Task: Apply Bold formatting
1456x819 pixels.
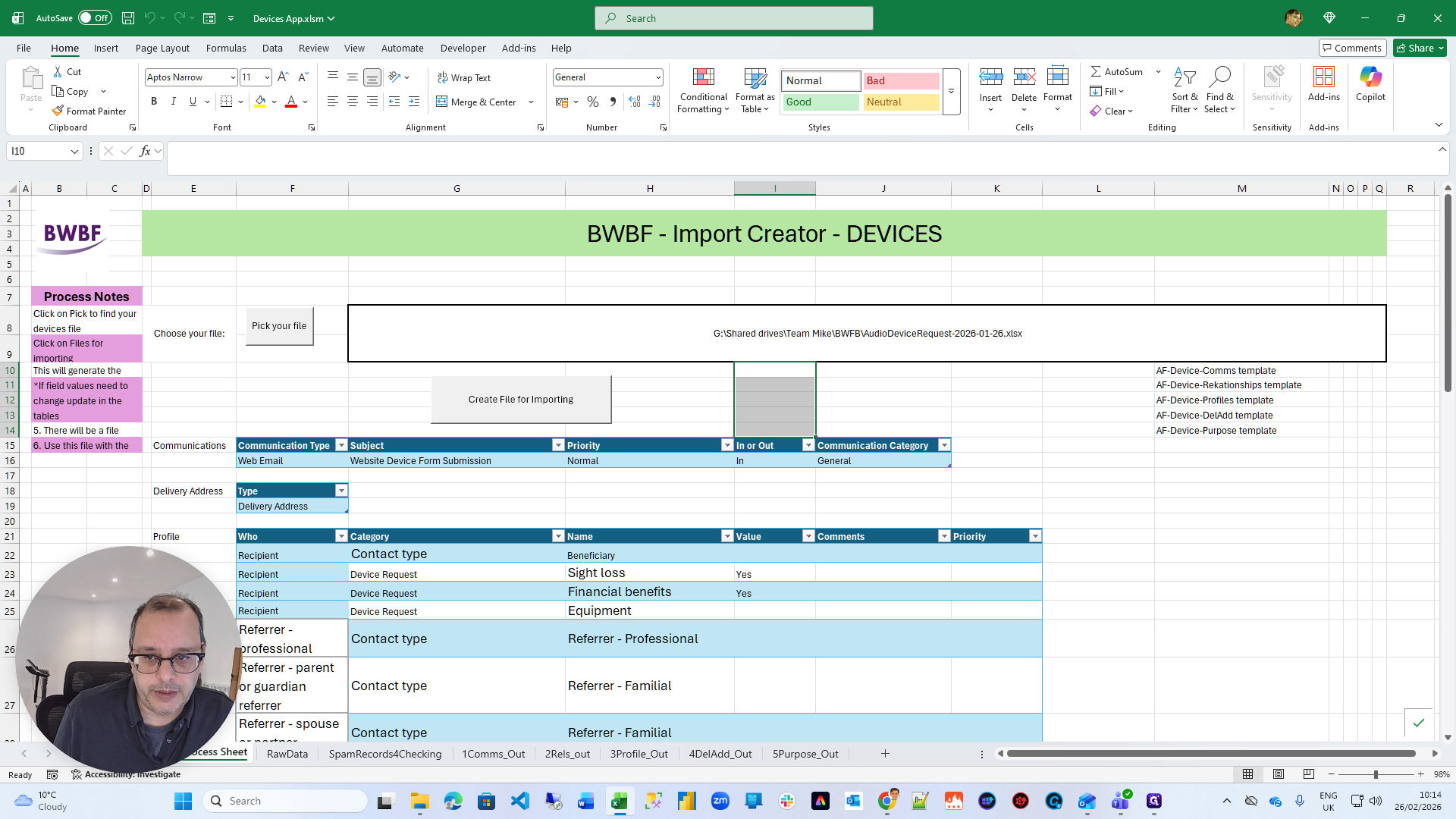Action: (154, 102)
